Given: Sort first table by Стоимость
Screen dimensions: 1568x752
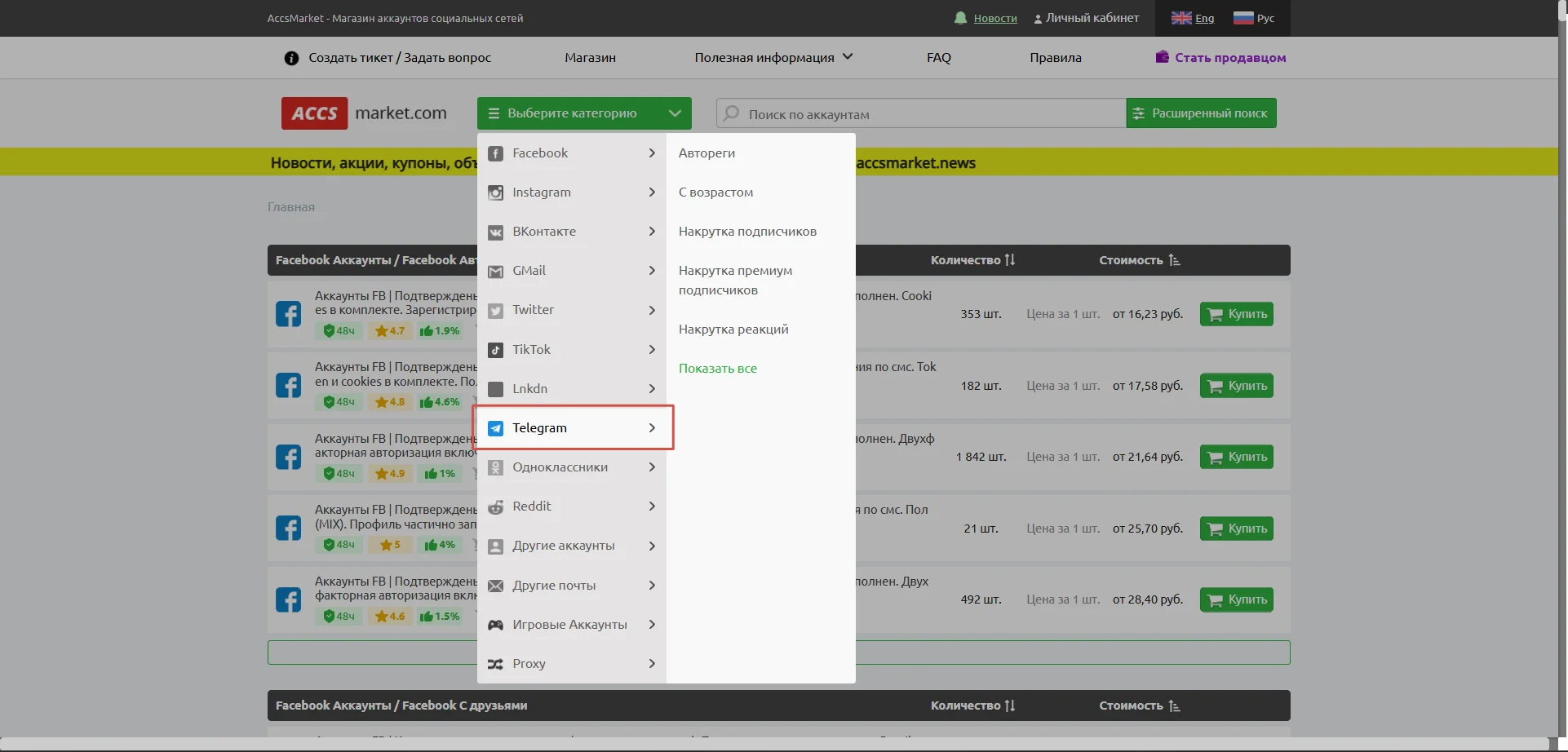Looking at the screenshot, I should (1140, 260).
